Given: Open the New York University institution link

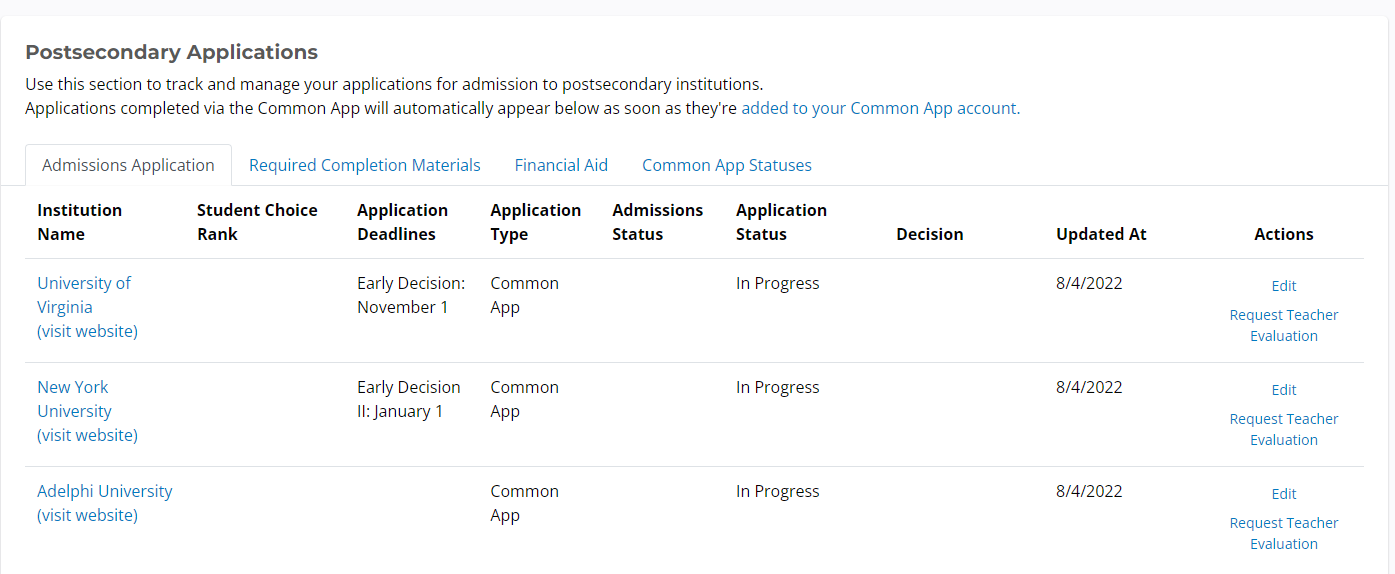Looking at the screenshot, I should (74, 399).
